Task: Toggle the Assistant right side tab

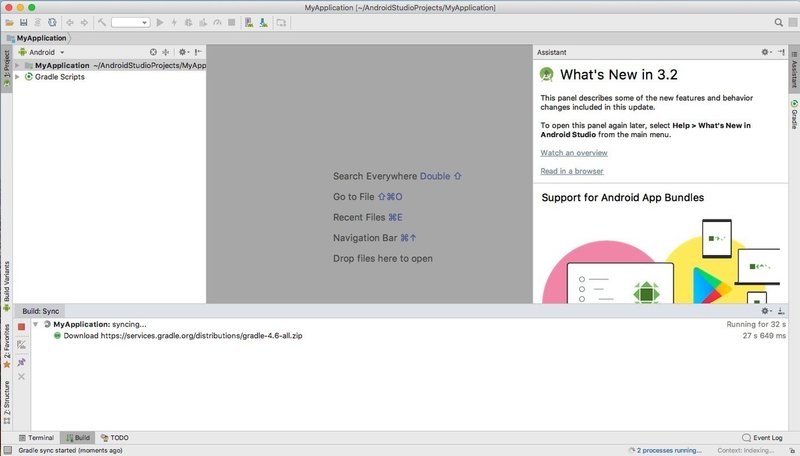Action: coord(794,69)
